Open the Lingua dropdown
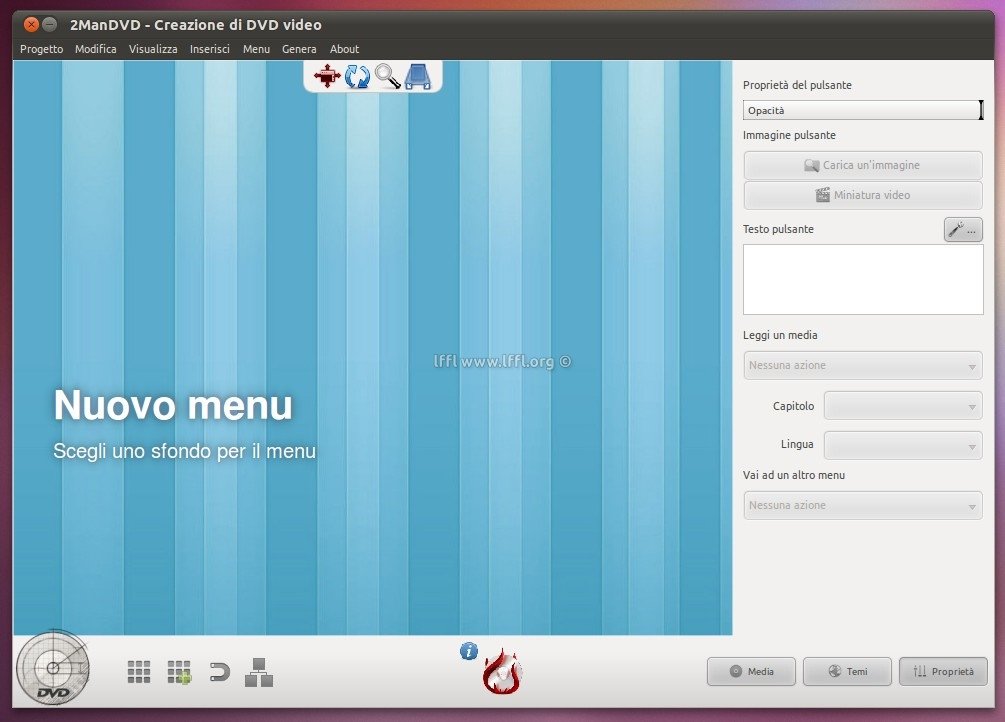Viewport: 1005px width, 722px height. pos(902,445)
